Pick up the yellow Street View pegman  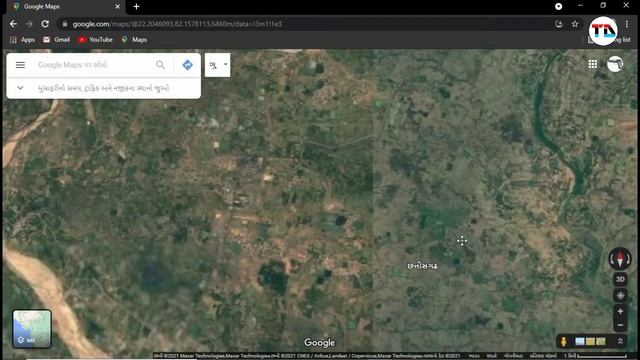click(564, 342)
